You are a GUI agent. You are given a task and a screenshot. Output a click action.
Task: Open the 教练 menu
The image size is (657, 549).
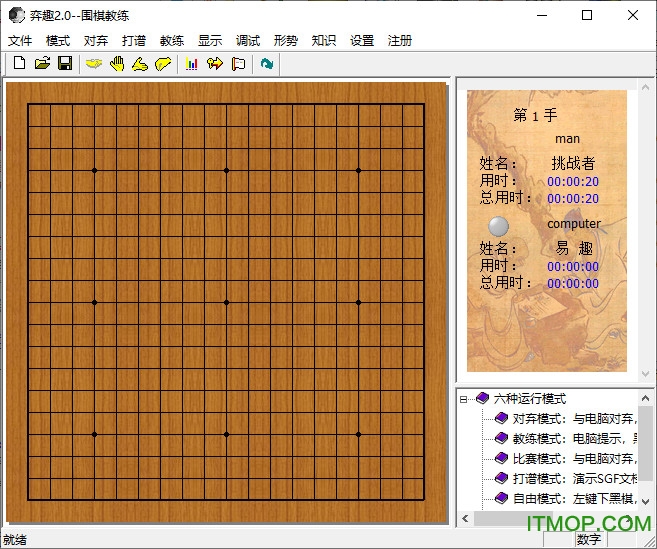point(172,41)
